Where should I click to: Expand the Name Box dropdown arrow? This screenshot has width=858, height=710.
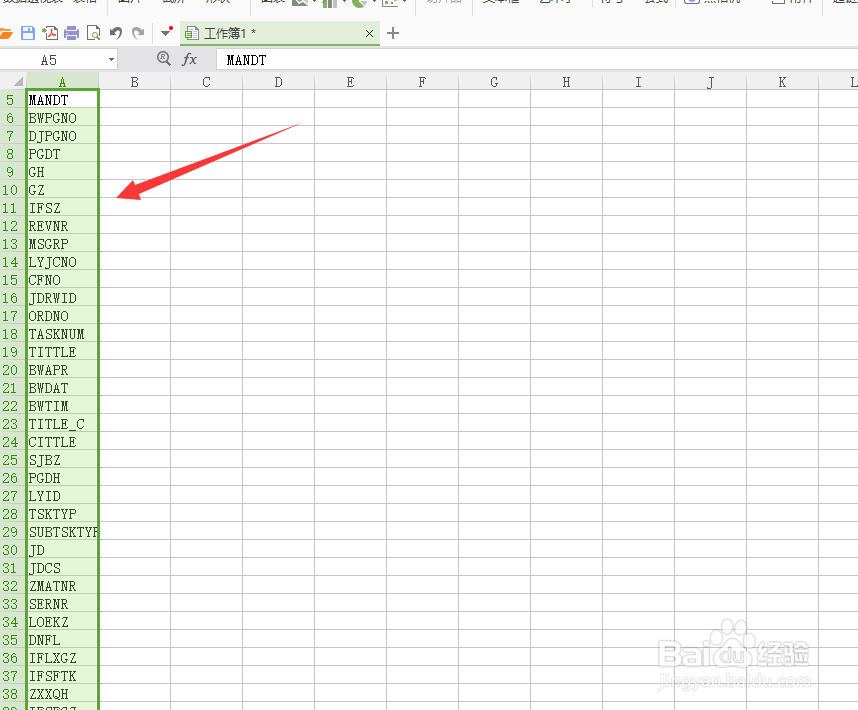coord(111,60)
